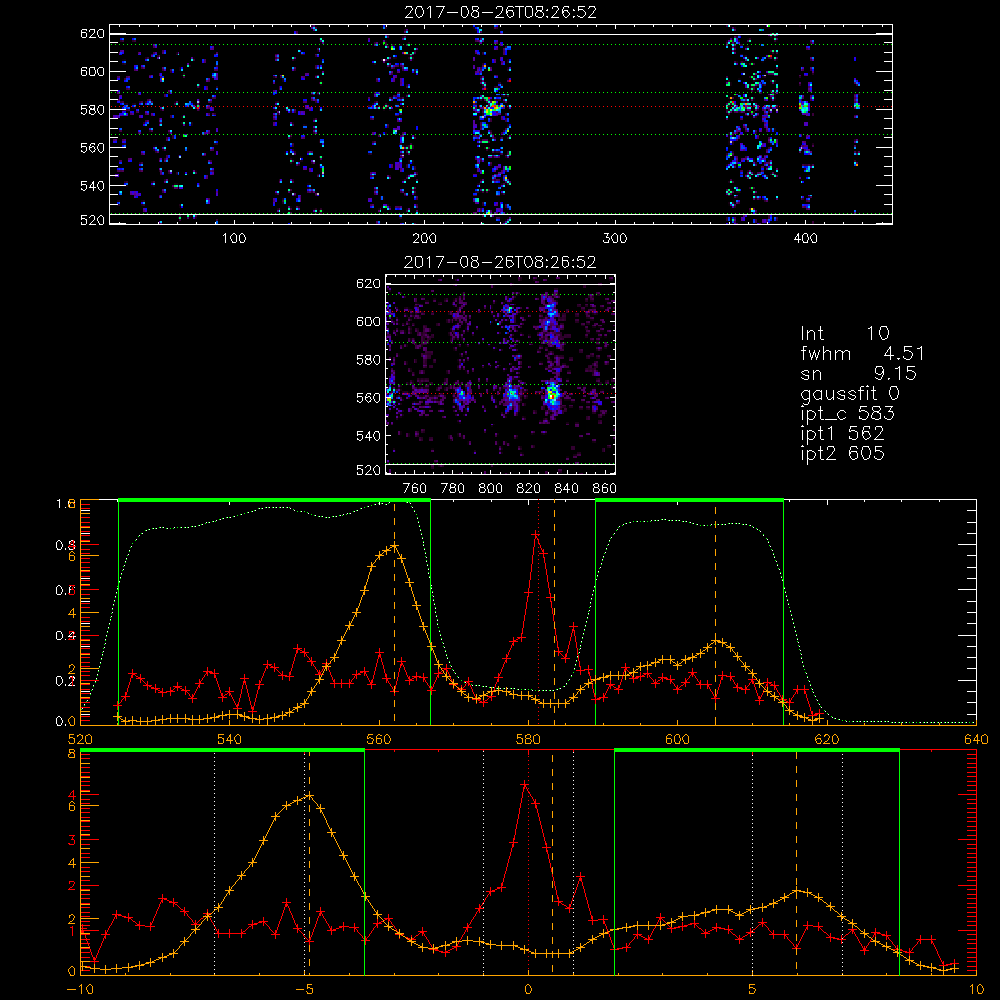Click x-axis label 10 on bottom plot
This screenshot has height=1000, width=1000.
point(976,990)
